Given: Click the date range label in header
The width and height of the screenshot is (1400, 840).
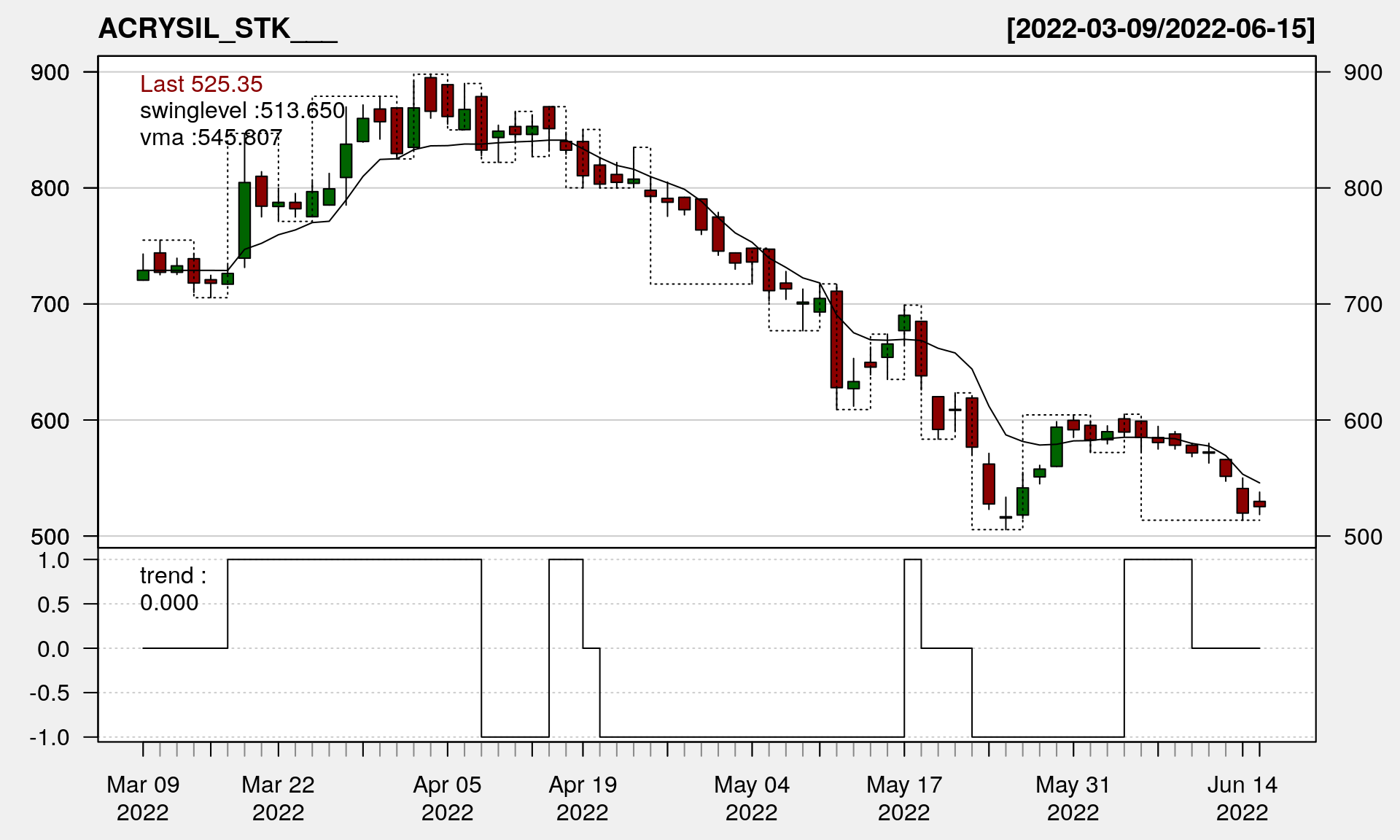Looking at the screenshot, I should tap(1160, 29).
